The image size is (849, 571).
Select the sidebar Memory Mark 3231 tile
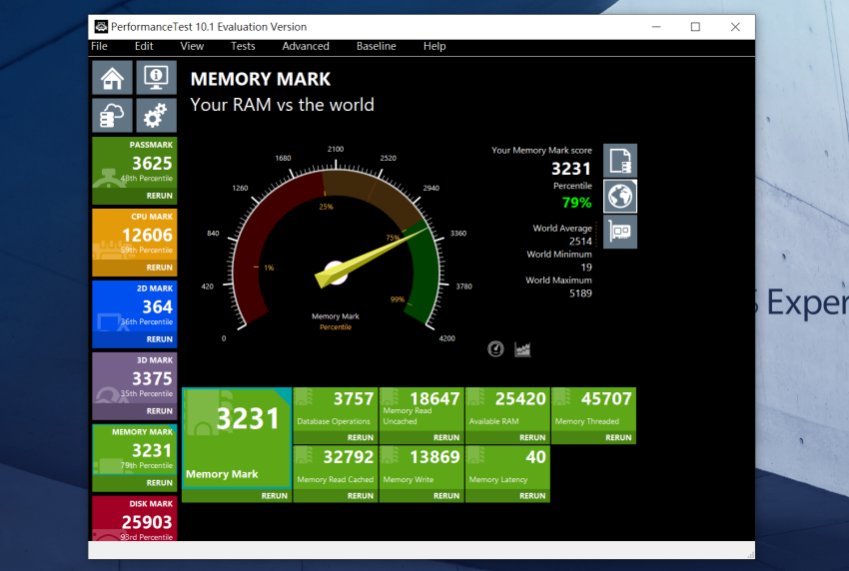134,450
